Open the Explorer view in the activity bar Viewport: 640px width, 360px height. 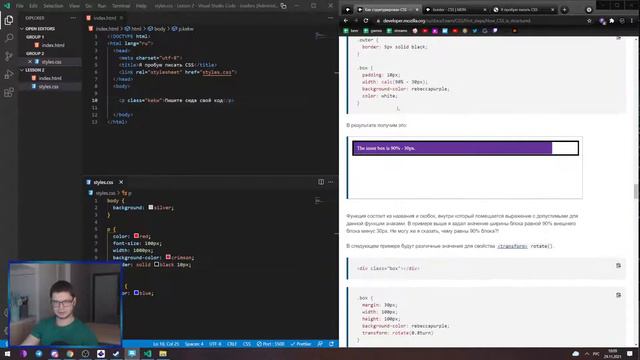(x=9, y=20)
